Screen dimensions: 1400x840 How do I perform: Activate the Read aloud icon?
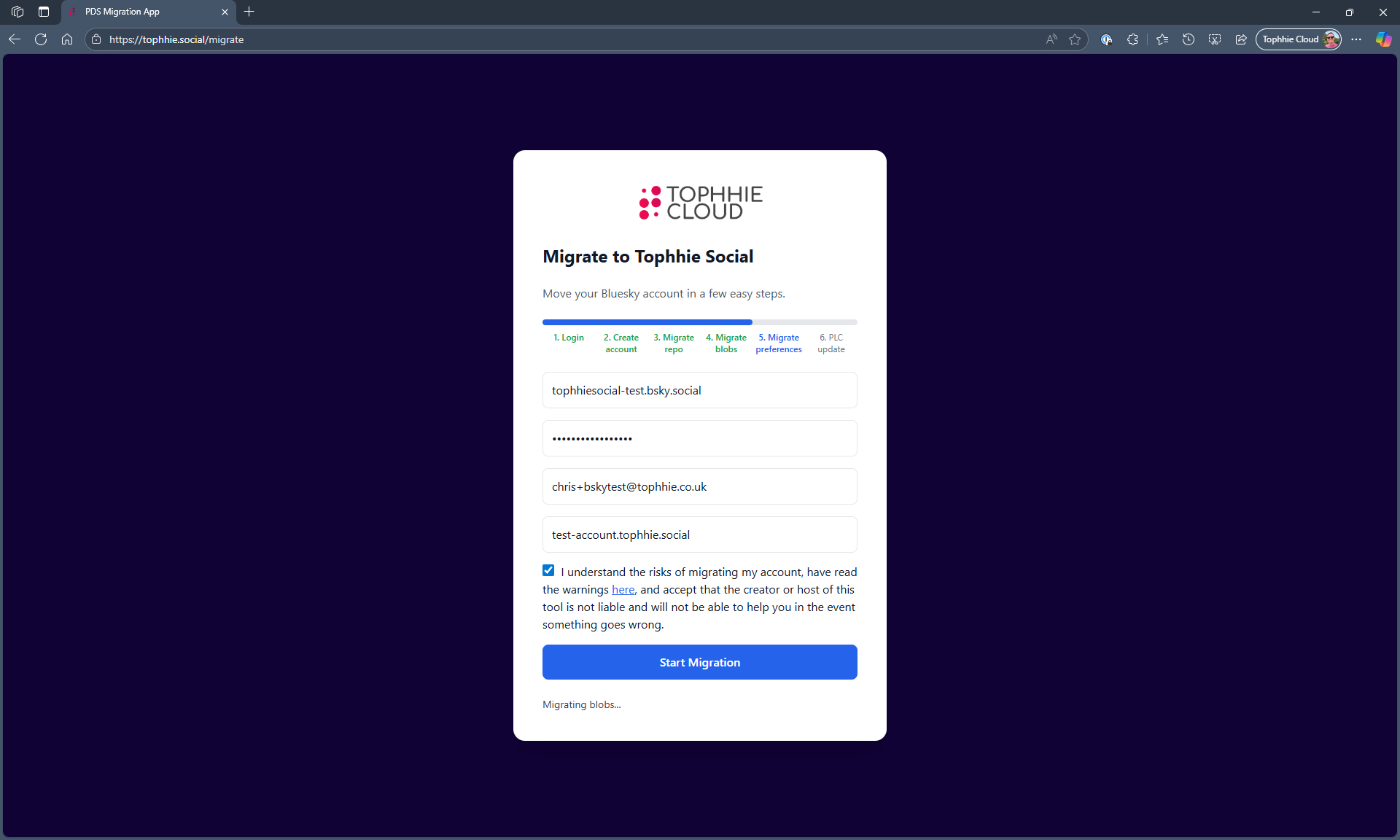[1051, 39]
